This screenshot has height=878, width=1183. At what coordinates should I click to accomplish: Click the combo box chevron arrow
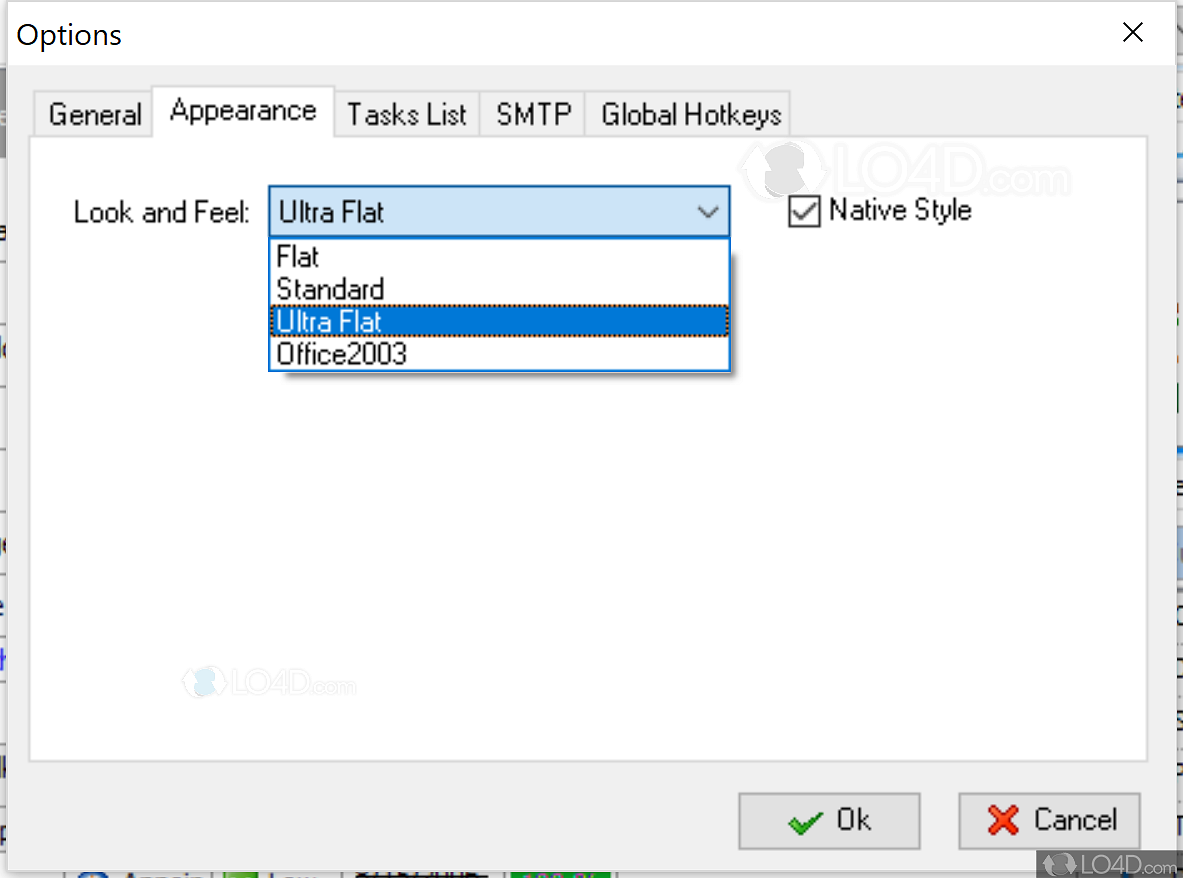709,212
